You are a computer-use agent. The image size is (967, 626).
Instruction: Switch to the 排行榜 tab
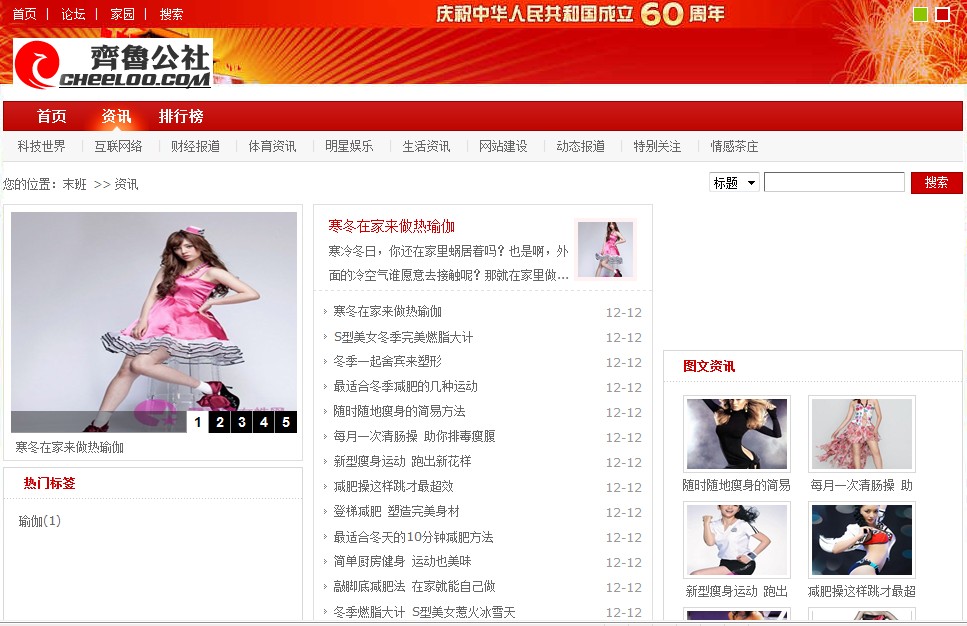181,116
